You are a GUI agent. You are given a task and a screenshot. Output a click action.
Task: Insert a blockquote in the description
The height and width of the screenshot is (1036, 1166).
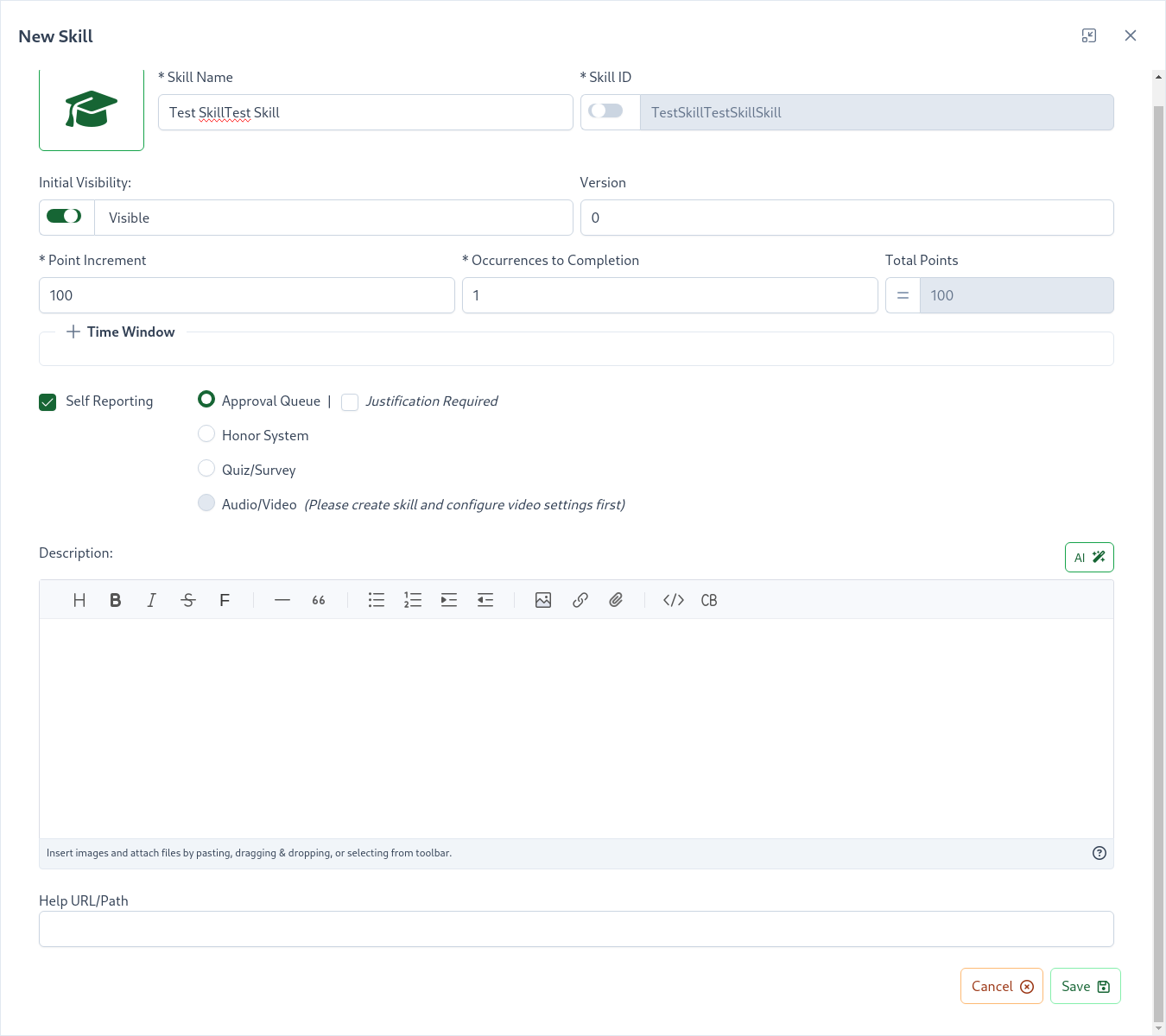coord(318,599)
